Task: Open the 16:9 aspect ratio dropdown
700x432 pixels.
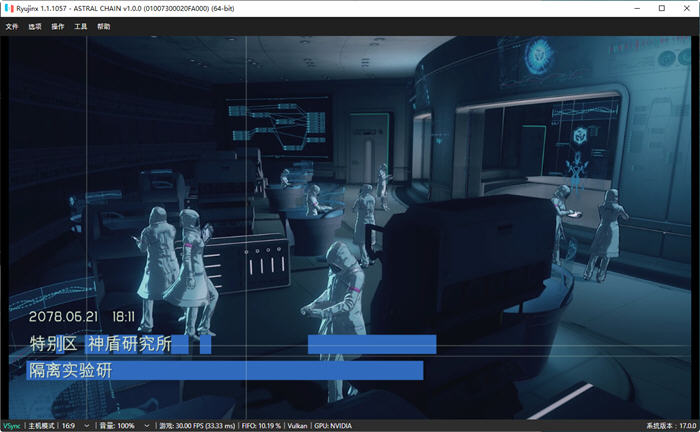Action: click(x=76, y=426)
